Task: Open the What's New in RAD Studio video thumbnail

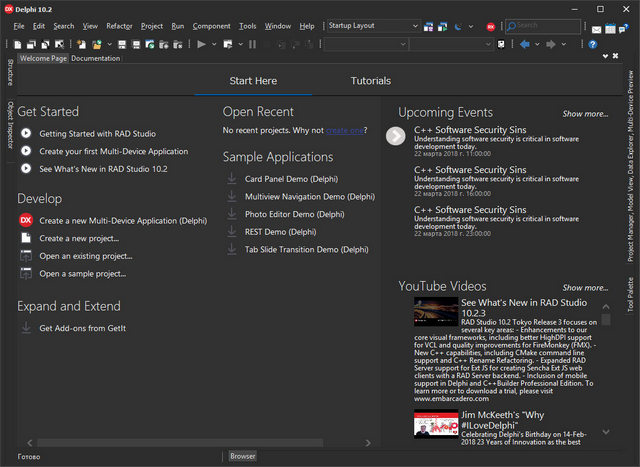Action: [435, 312]
